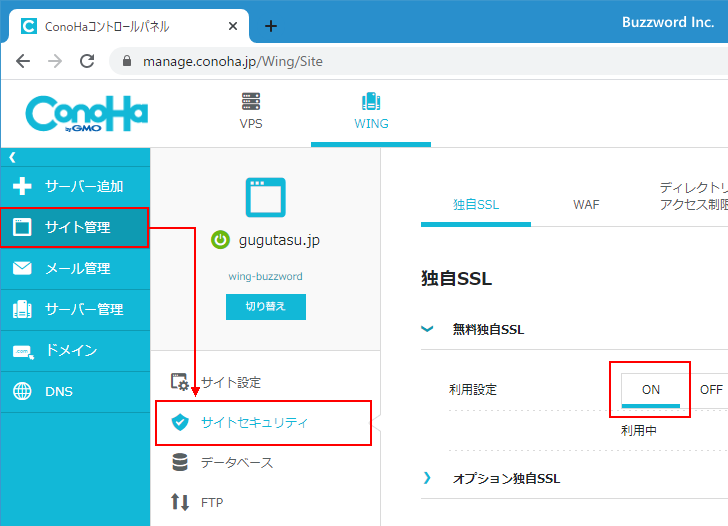Reload the page with the refresh icon
Viewport: 728px width, 526px height.
(x=87, y=61)
